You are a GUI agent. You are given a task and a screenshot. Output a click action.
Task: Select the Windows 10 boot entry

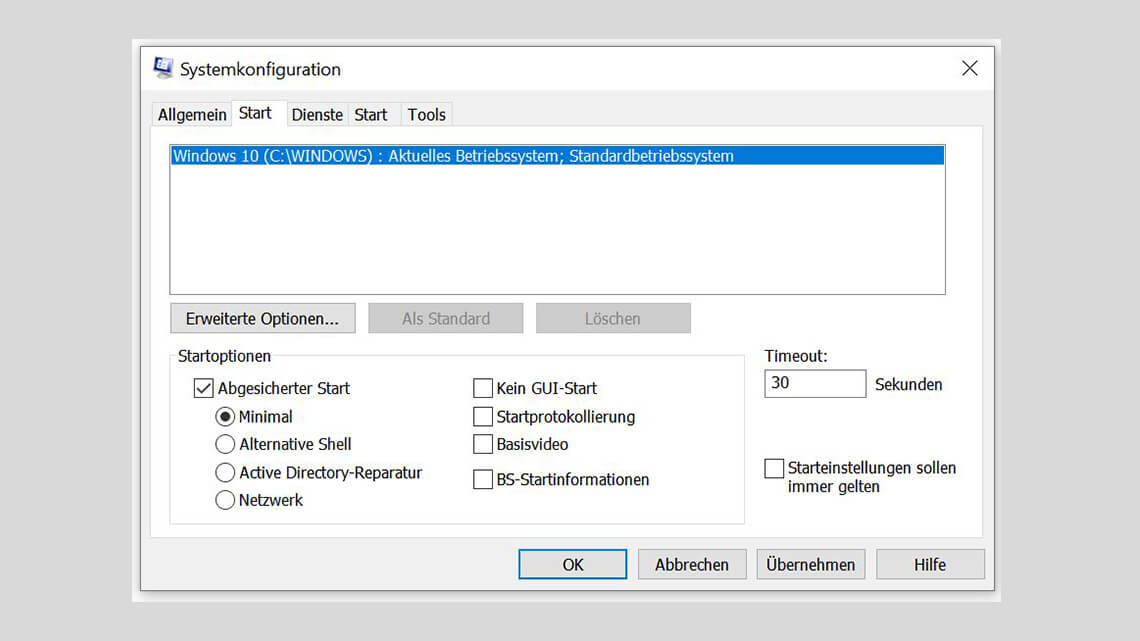click(x=558, y=156)
